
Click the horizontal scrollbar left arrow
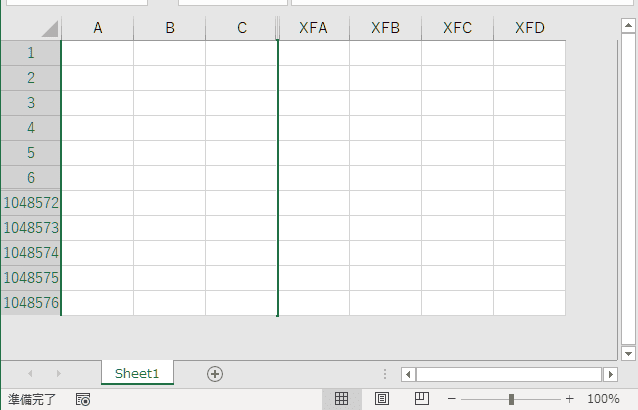coord(408,374)
